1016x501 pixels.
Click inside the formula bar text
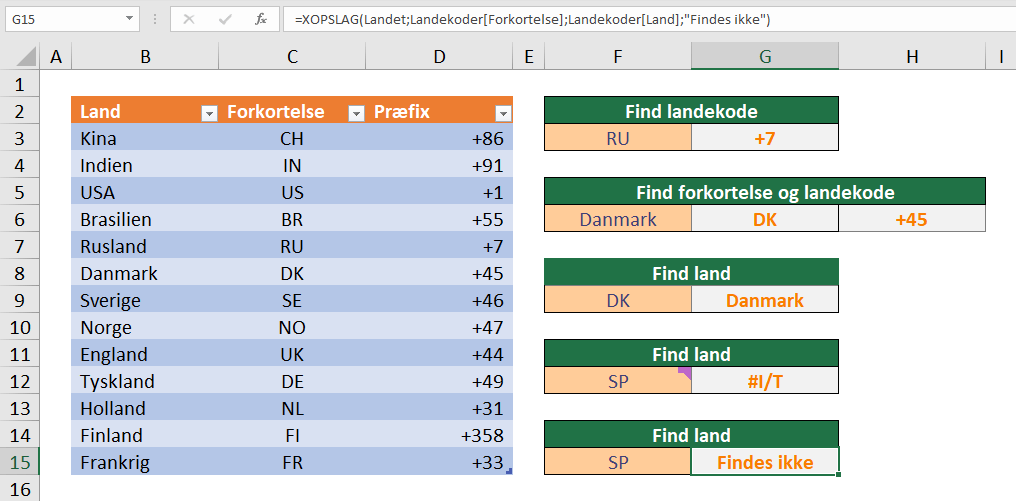click(x=532, y=20)
